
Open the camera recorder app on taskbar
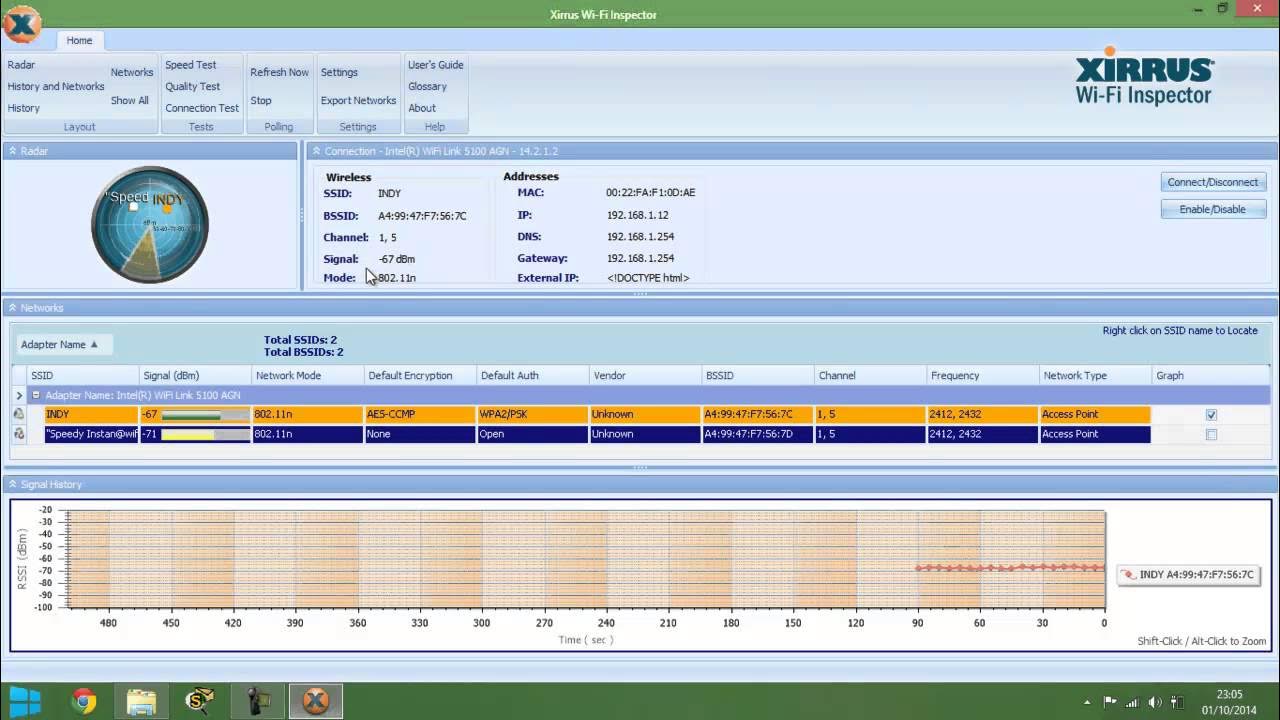[x=257, y=701]
